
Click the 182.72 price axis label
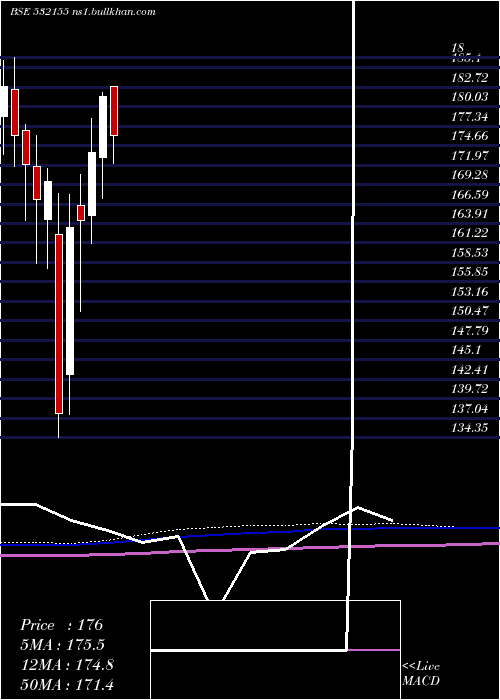click(x=469, y=77)
